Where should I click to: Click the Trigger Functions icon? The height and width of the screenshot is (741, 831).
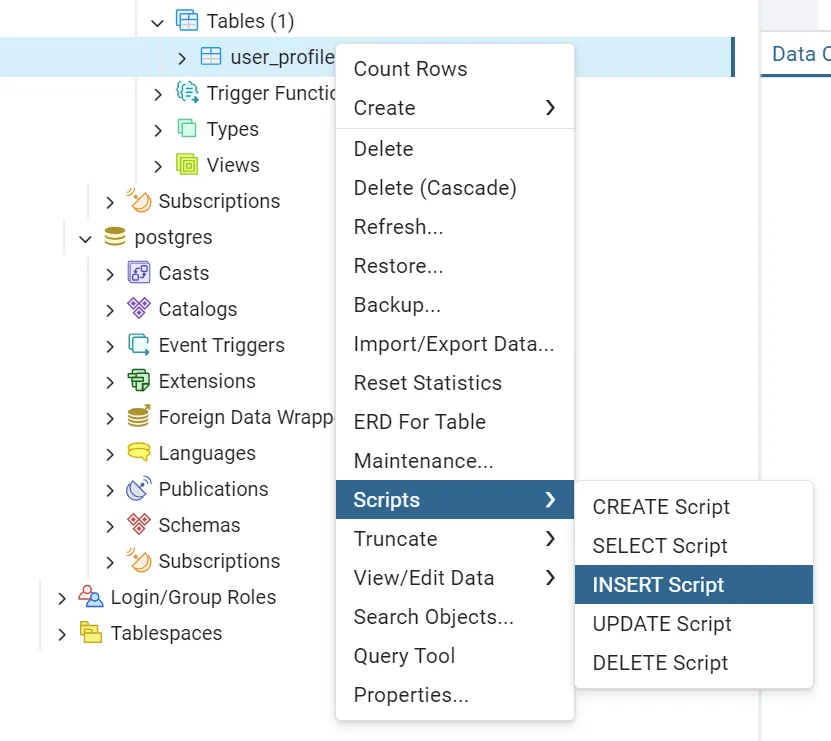(187, 93)
